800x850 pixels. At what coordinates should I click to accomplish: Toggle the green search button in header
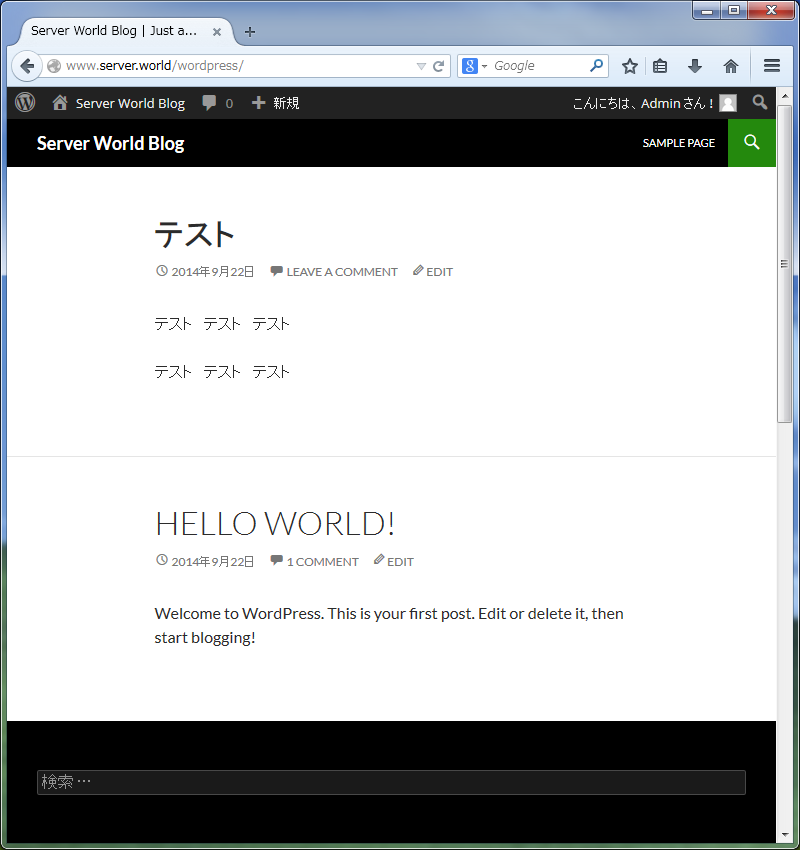[x=752, y=143]
